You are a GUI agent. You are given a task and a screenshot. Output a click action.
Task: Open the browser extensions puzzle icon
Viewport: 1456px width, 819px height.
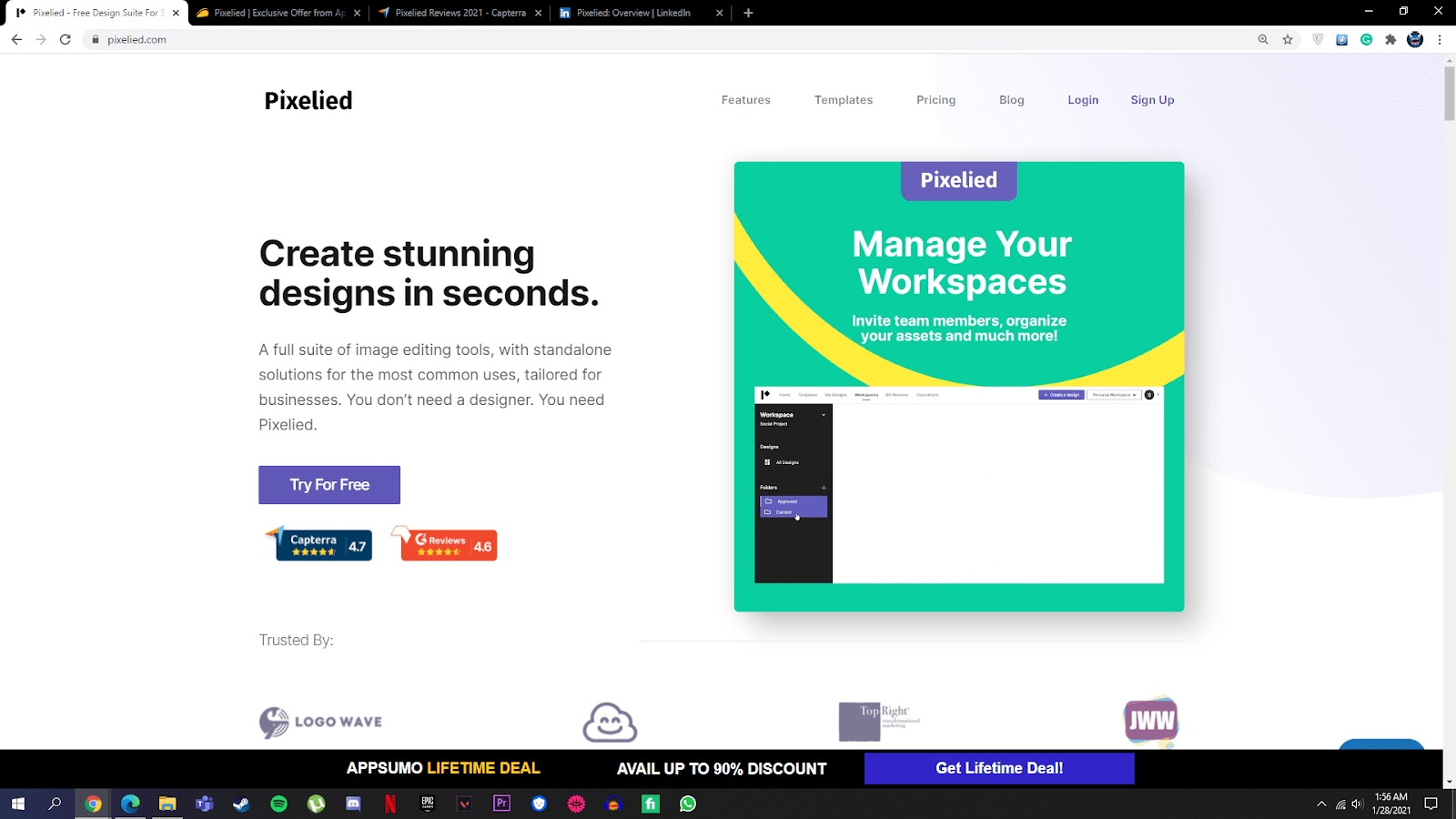[x=1390, y=39]
